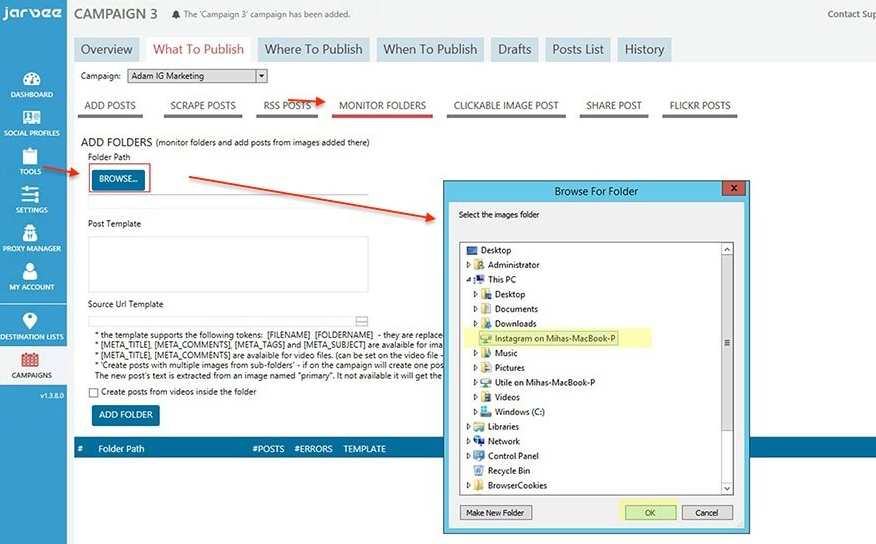Open the Dashboard icon in sidebar
The height and width of the screenshot is (544, 876).
(31, 79)
